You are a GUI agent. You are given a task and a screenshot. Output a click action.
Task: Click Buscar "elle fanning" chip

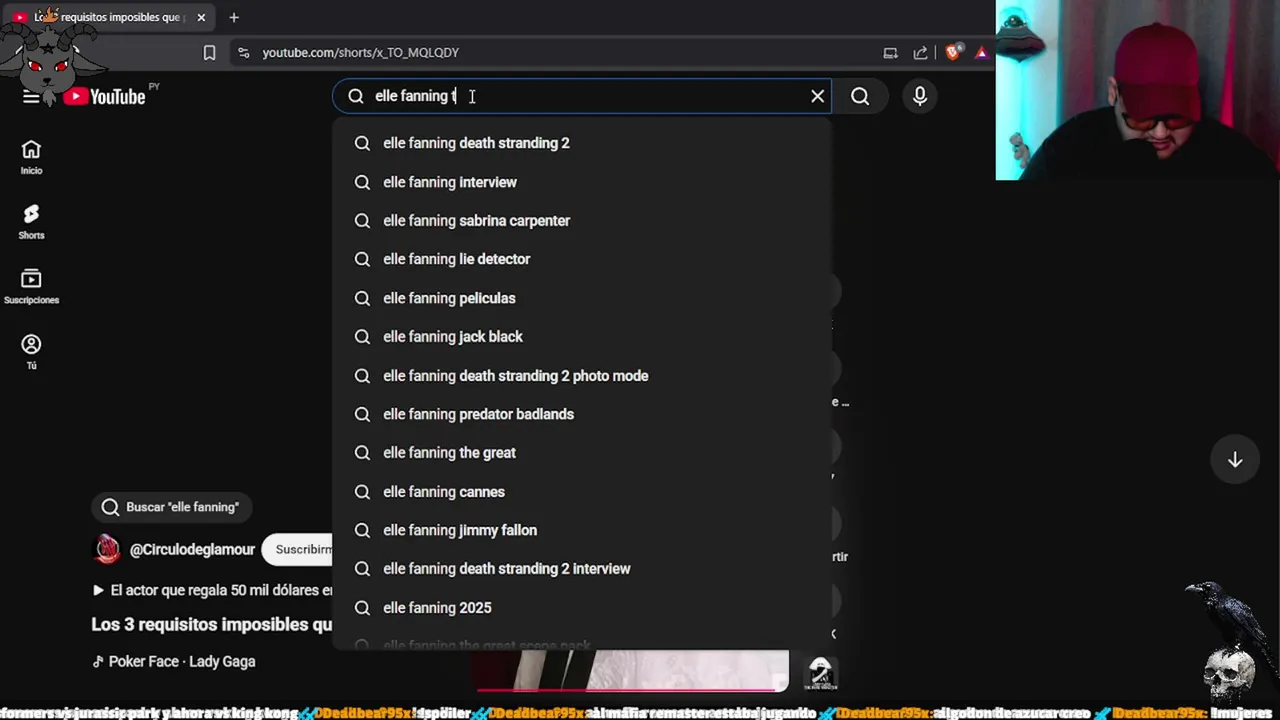tap(171, 507)
